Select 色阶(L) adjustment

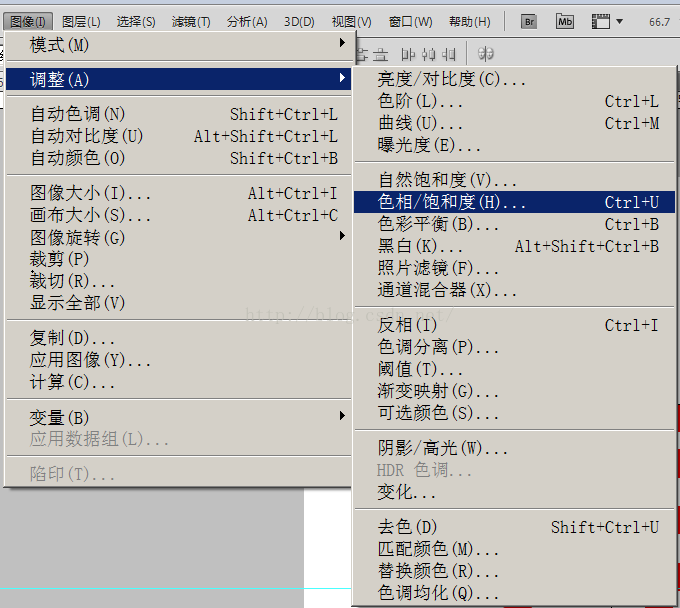click(x=514, y=101)
